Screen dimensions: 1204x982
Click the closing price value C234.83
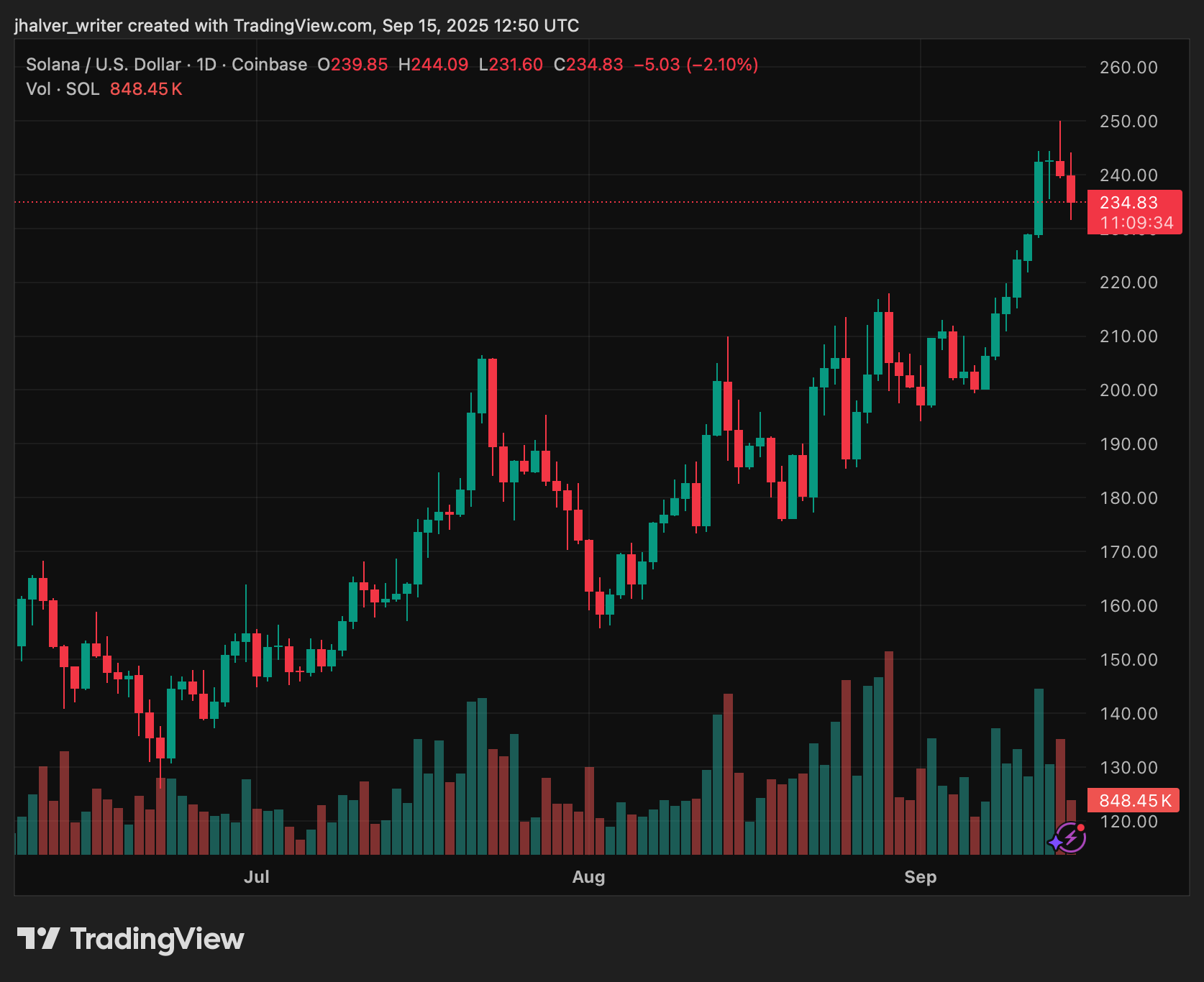click(x=588, y=65)
